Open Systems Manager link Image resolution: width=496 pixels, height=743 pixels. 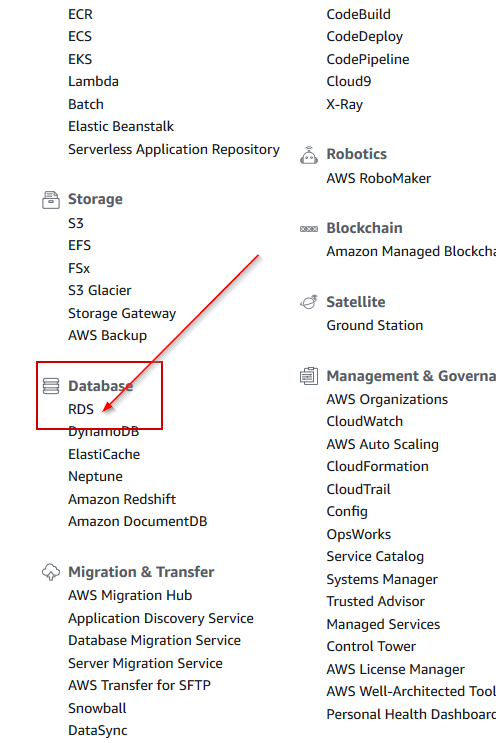pos(382,580)
